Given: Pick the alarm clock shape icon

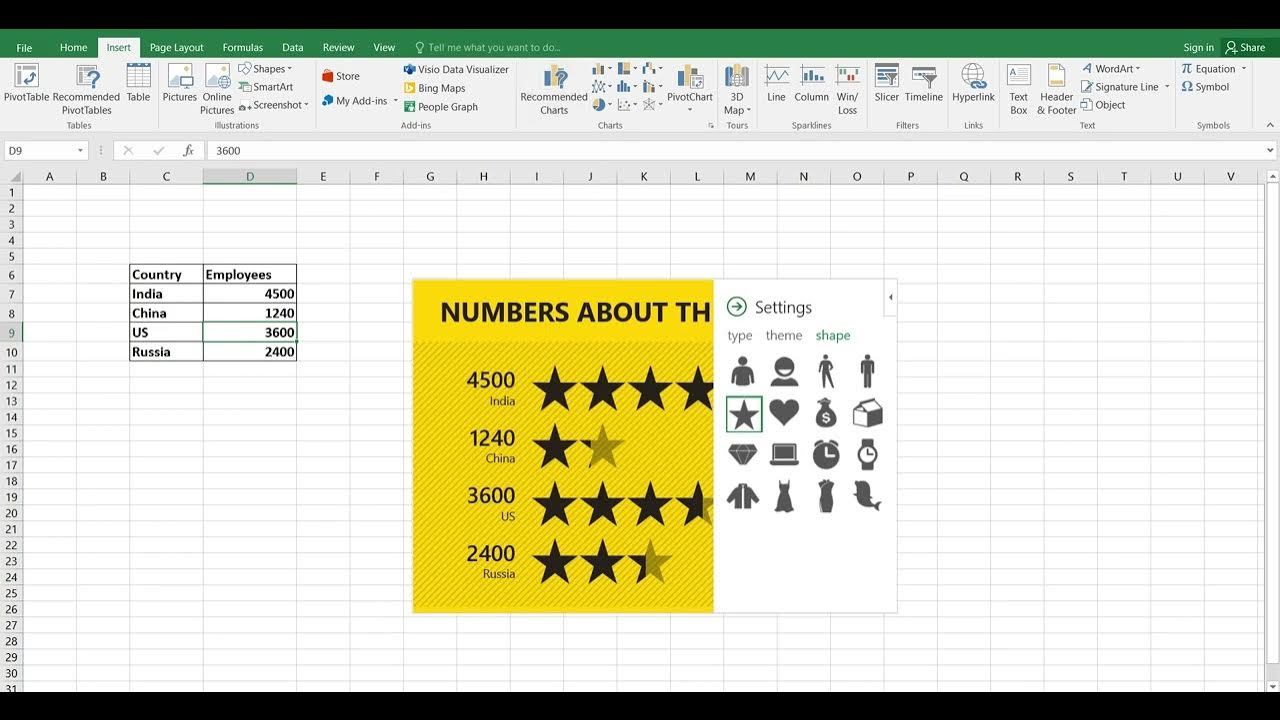Looking at the screenshot, I should [826, 455].
